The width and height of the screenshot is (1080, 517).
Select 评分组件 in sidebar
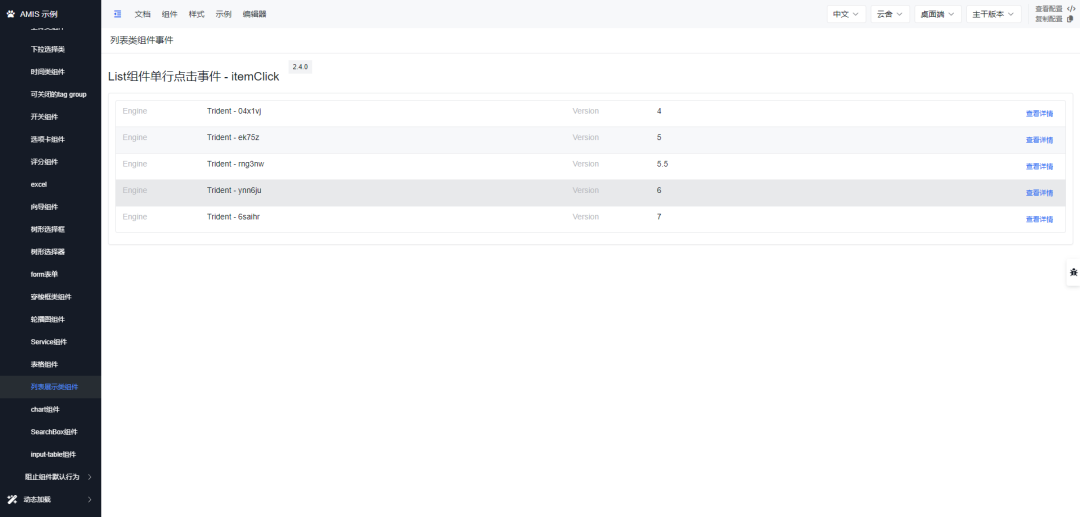point(44,162)
